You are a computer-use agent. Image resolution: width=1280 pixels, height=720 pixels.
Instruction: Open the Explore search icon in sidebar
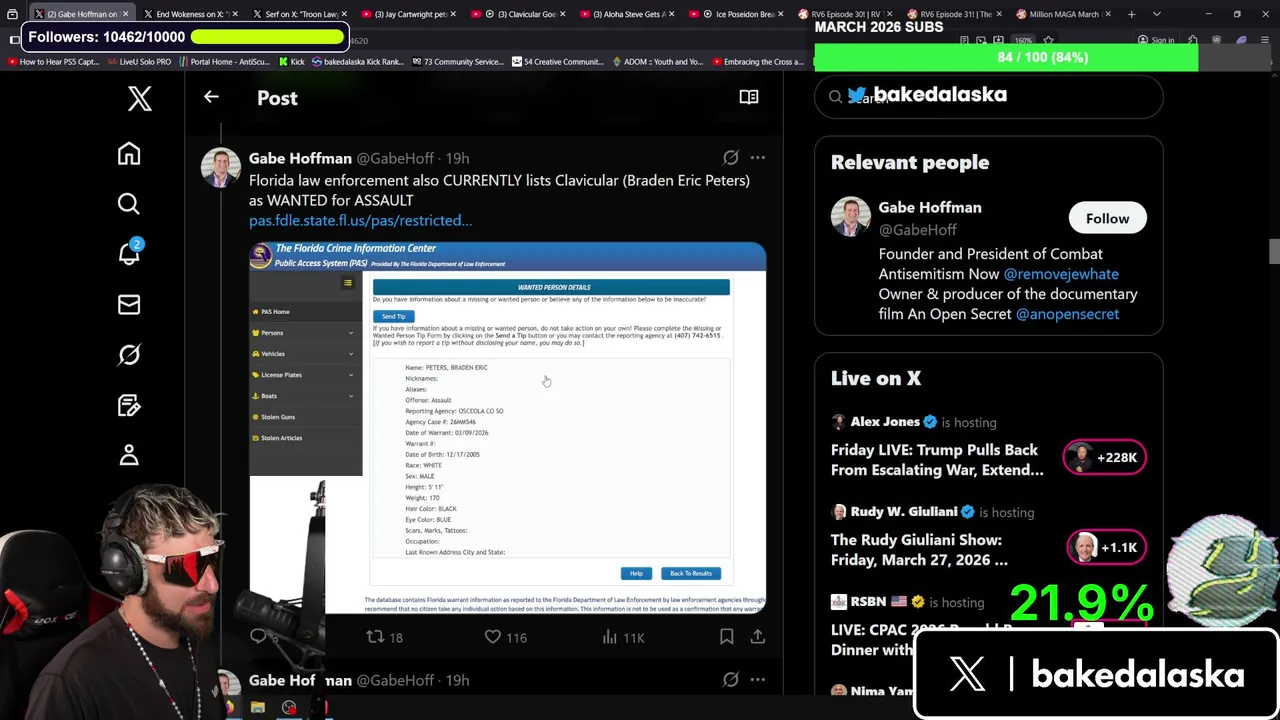[129, 204]
